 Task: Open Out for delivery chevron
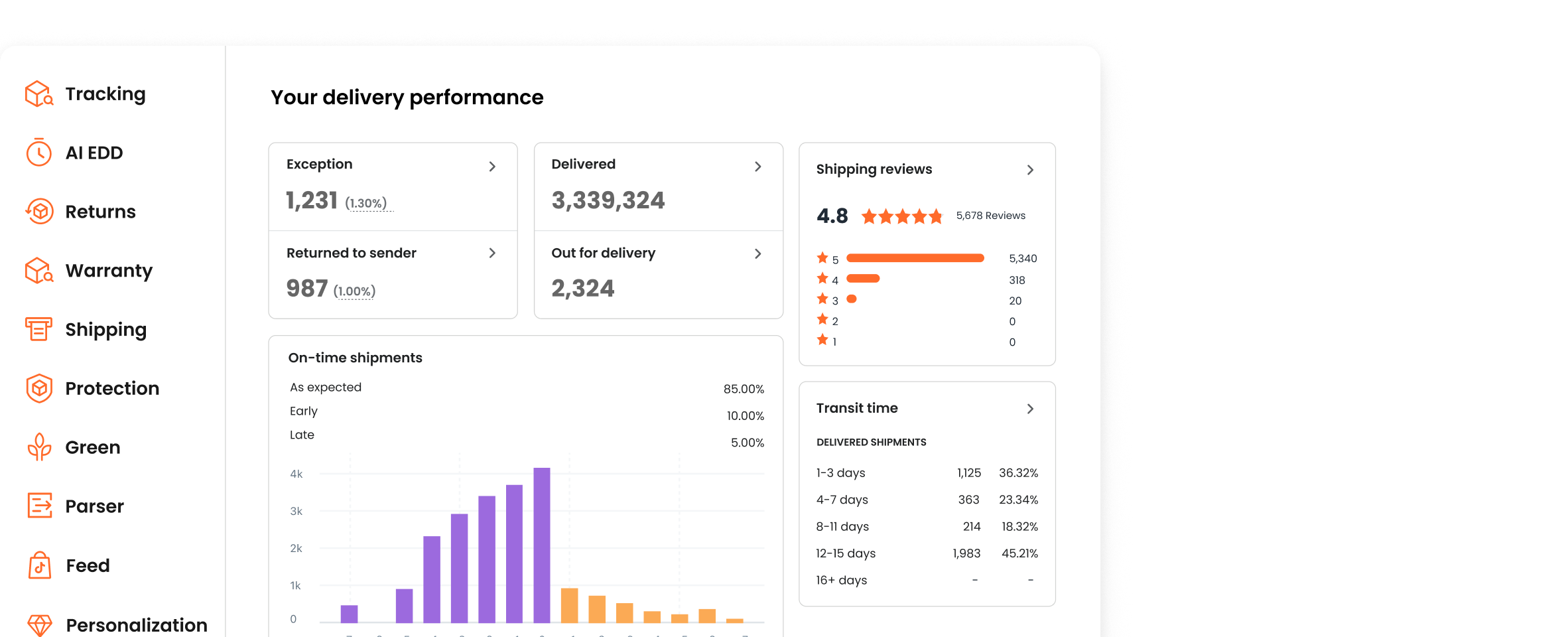(x=757, y=253)
